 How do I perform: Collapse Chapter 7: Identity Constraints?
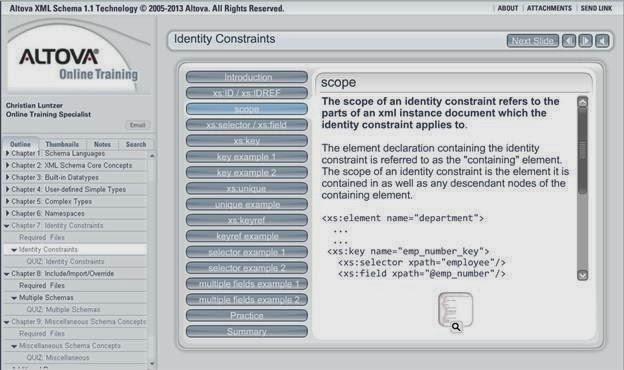[x=7, y=226]
